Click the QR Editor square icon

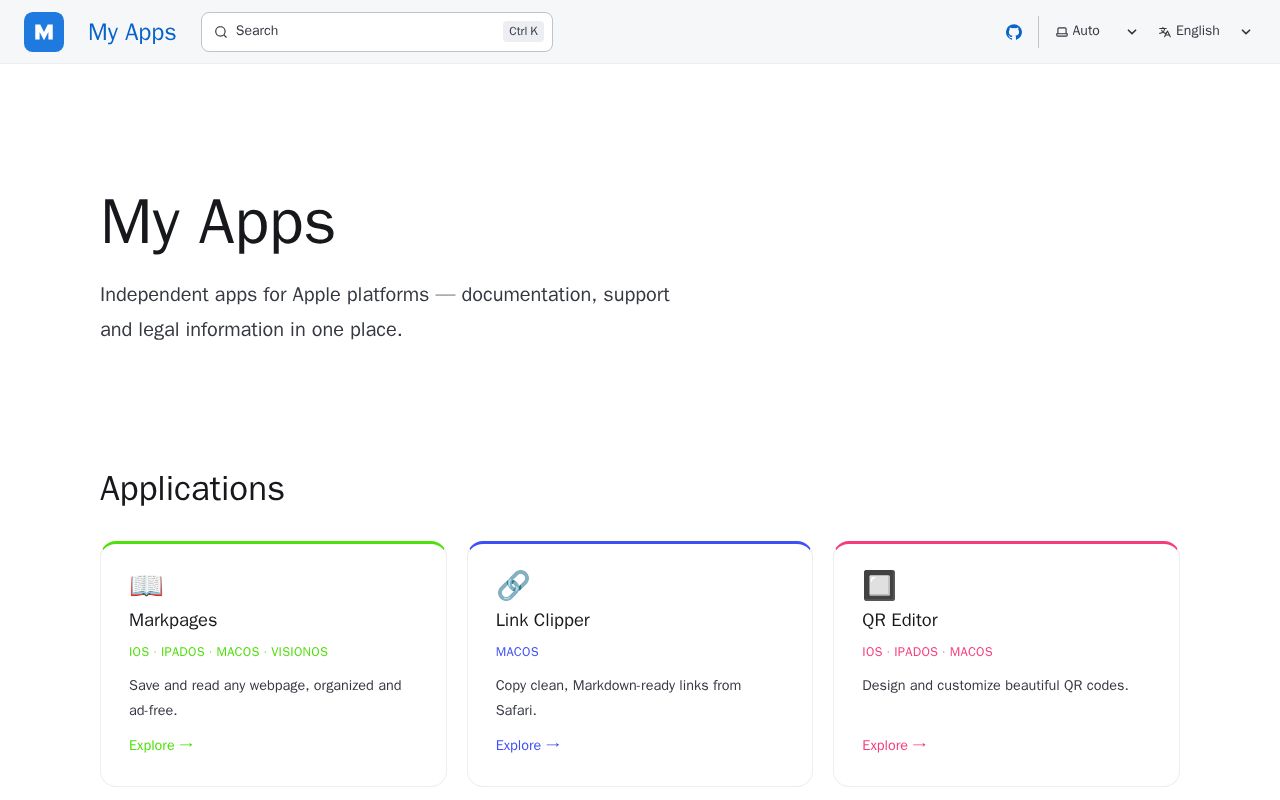(x=879, y=585)
